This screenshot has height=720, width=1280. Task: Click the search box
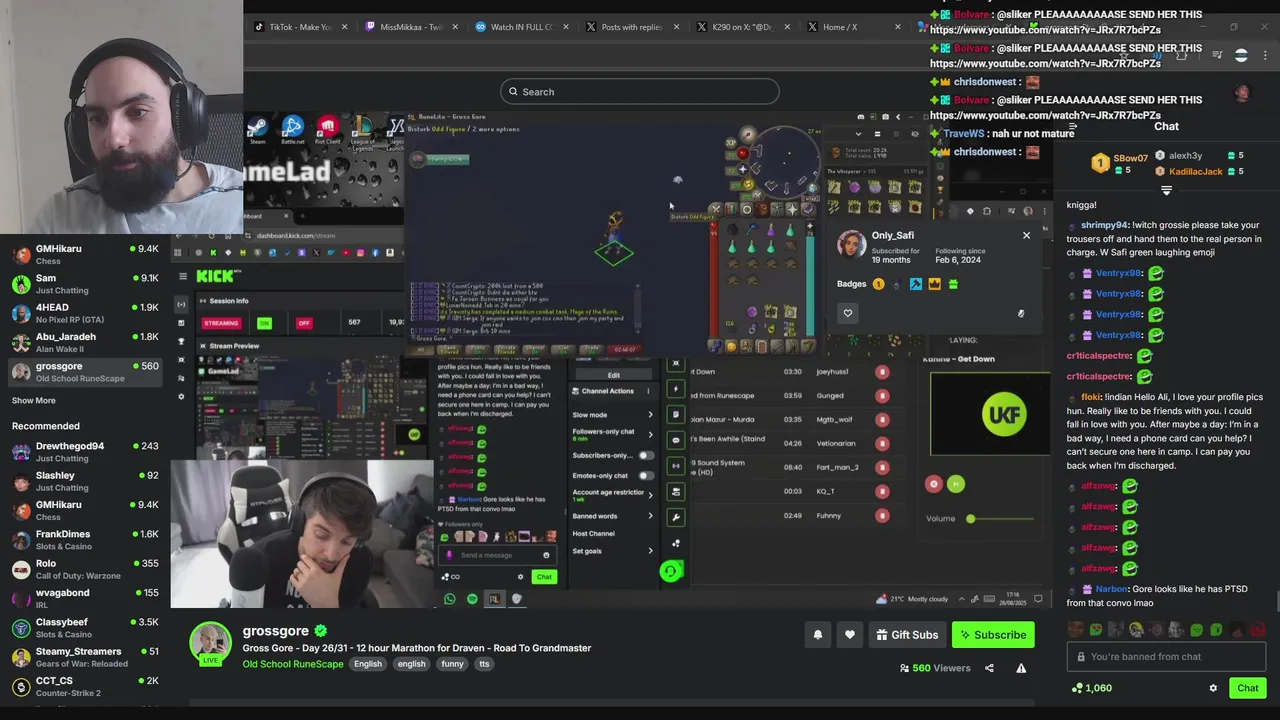pyautogui.click(x=640, y=92)
